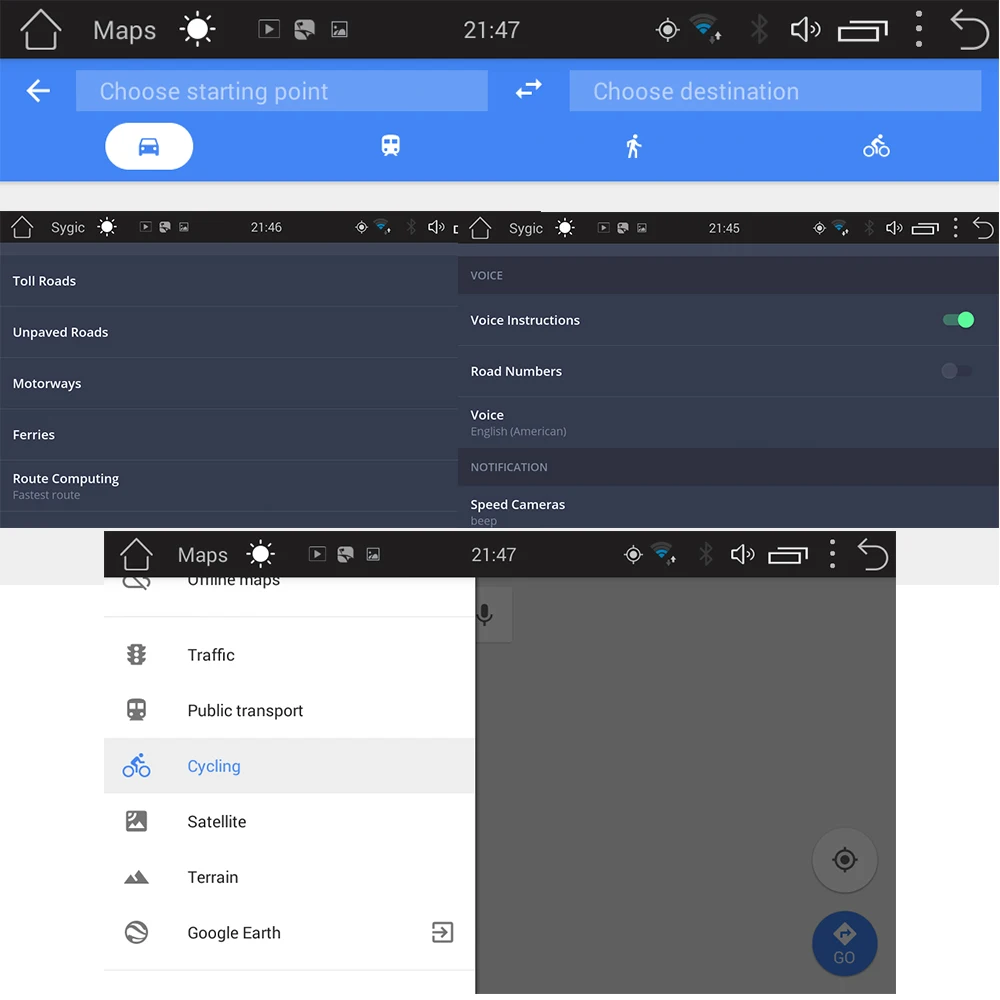Tap brightness sun icon in top Maps bar
Viewport: 1000px width, 1000px height.
point(197,29)
